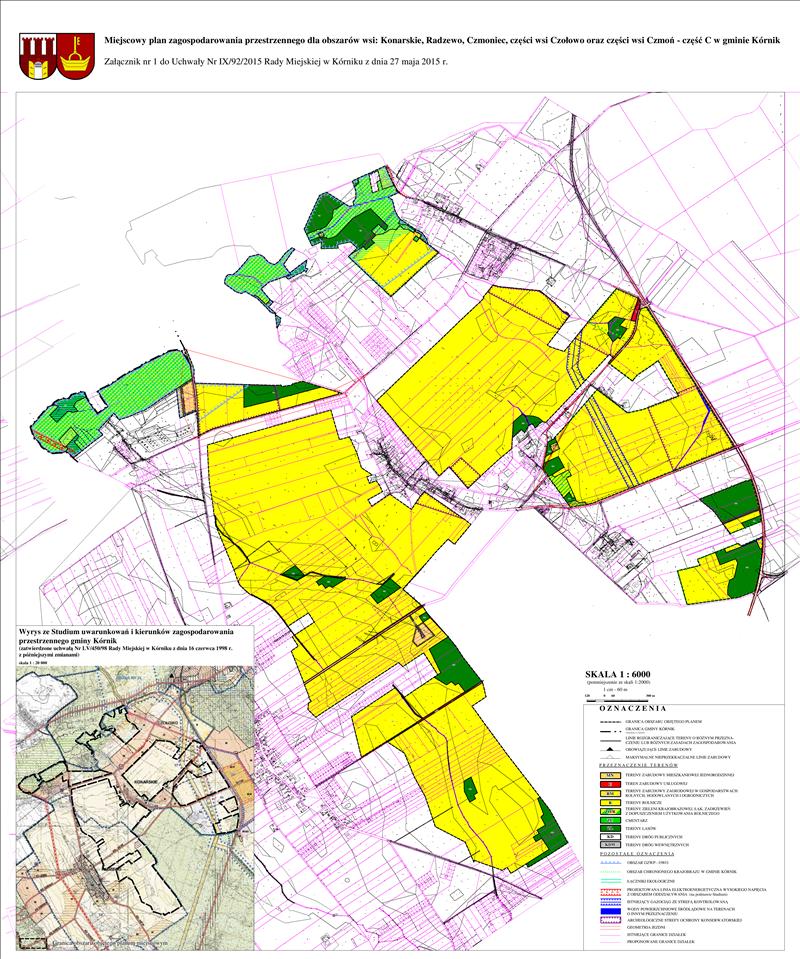The image size is (800, 959).
Task: Click the bright green ZC cemetery legend swatch
Action: pyautogui.click(x=610, y=820)
